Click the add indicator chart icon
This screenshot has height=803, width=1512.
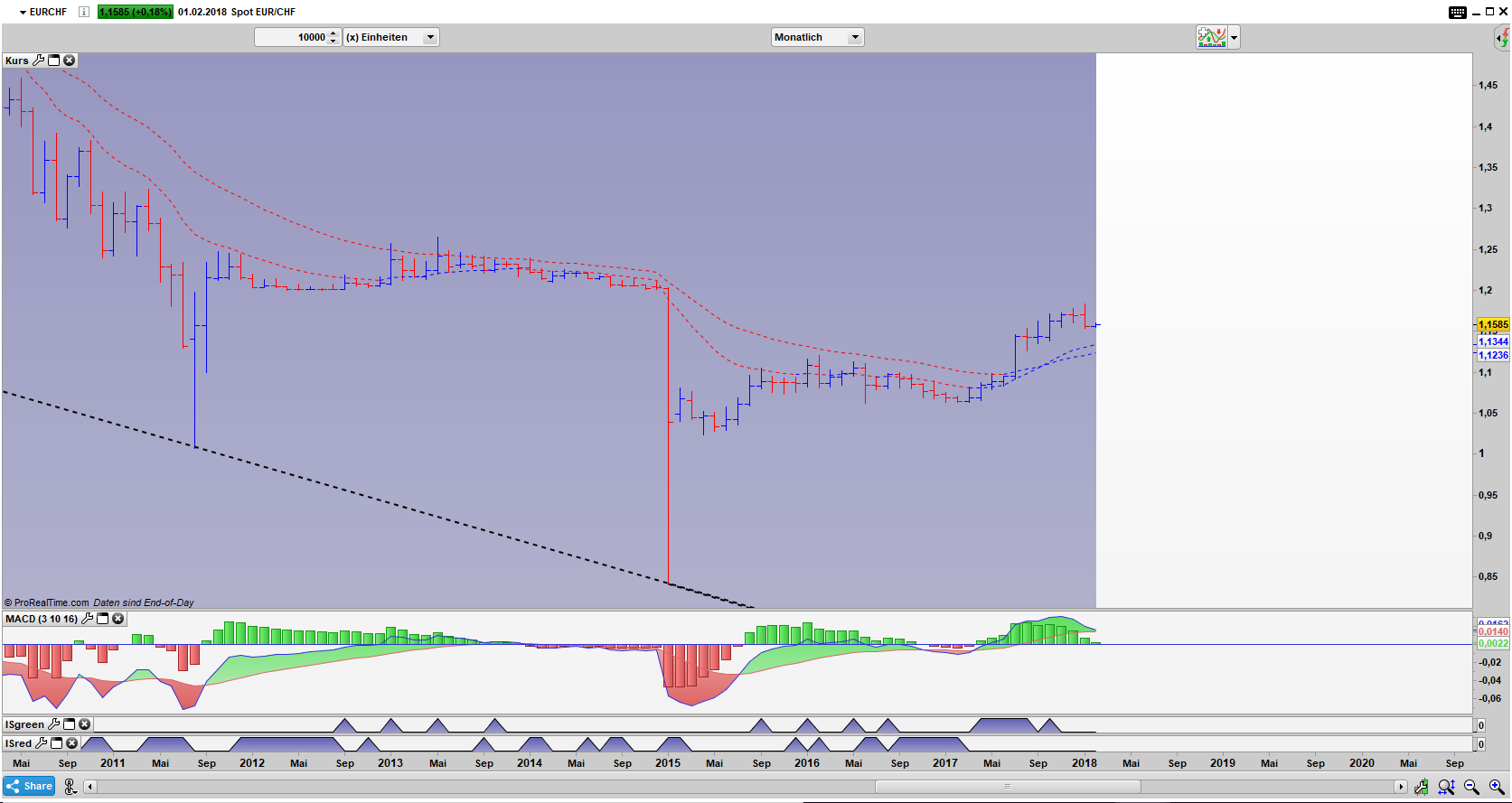coord(1211,37)
